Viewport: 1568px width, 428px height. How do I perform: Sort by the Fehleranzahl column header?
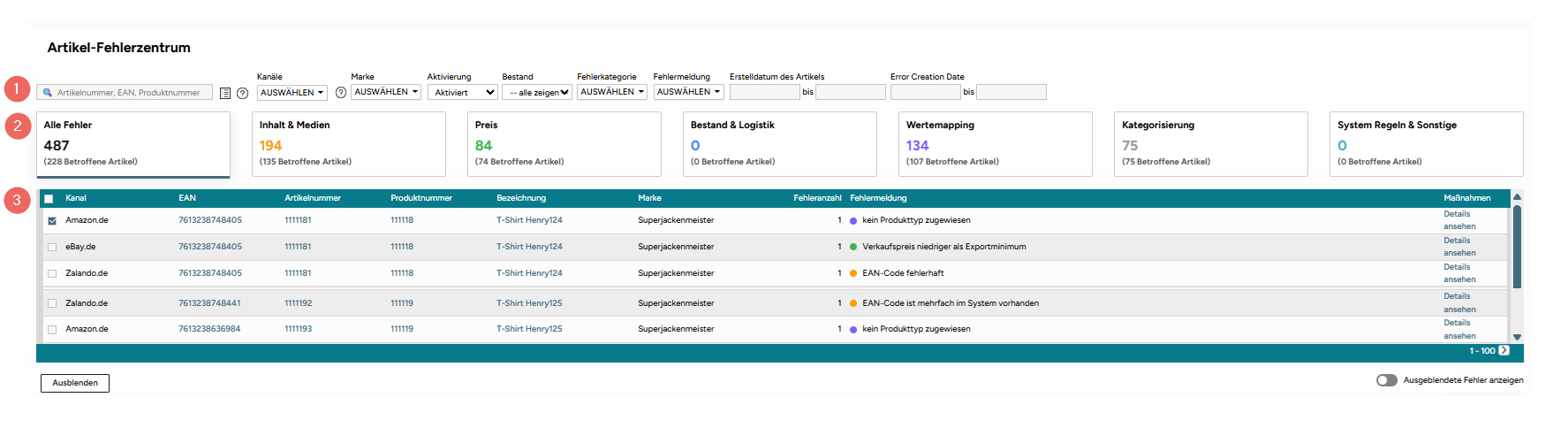click(x=817, y=198)
